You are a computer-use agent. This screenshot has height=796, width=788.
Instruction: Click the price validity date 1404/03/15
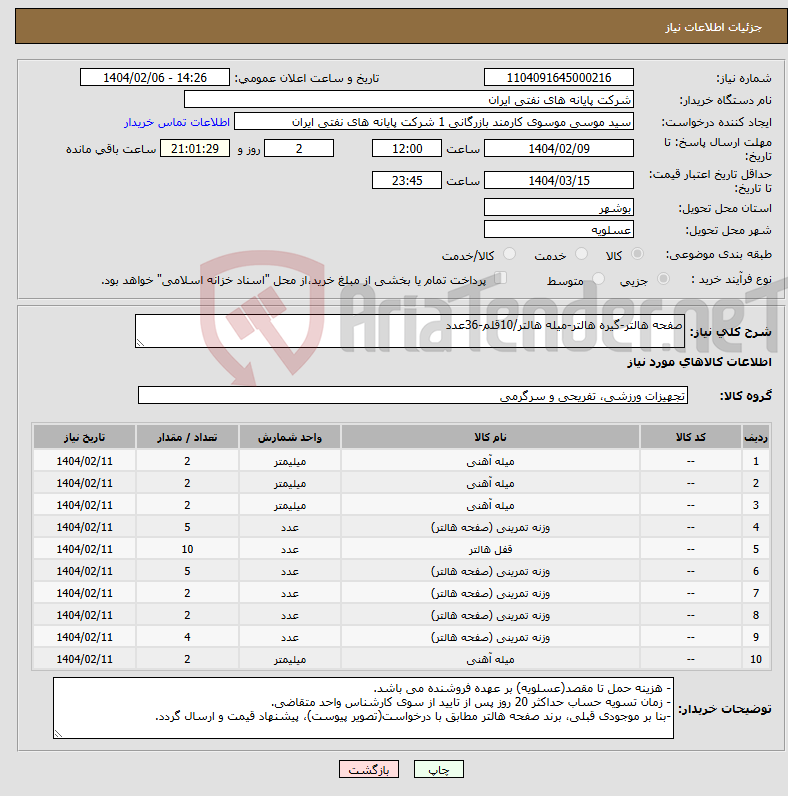[x=559, y=181]
